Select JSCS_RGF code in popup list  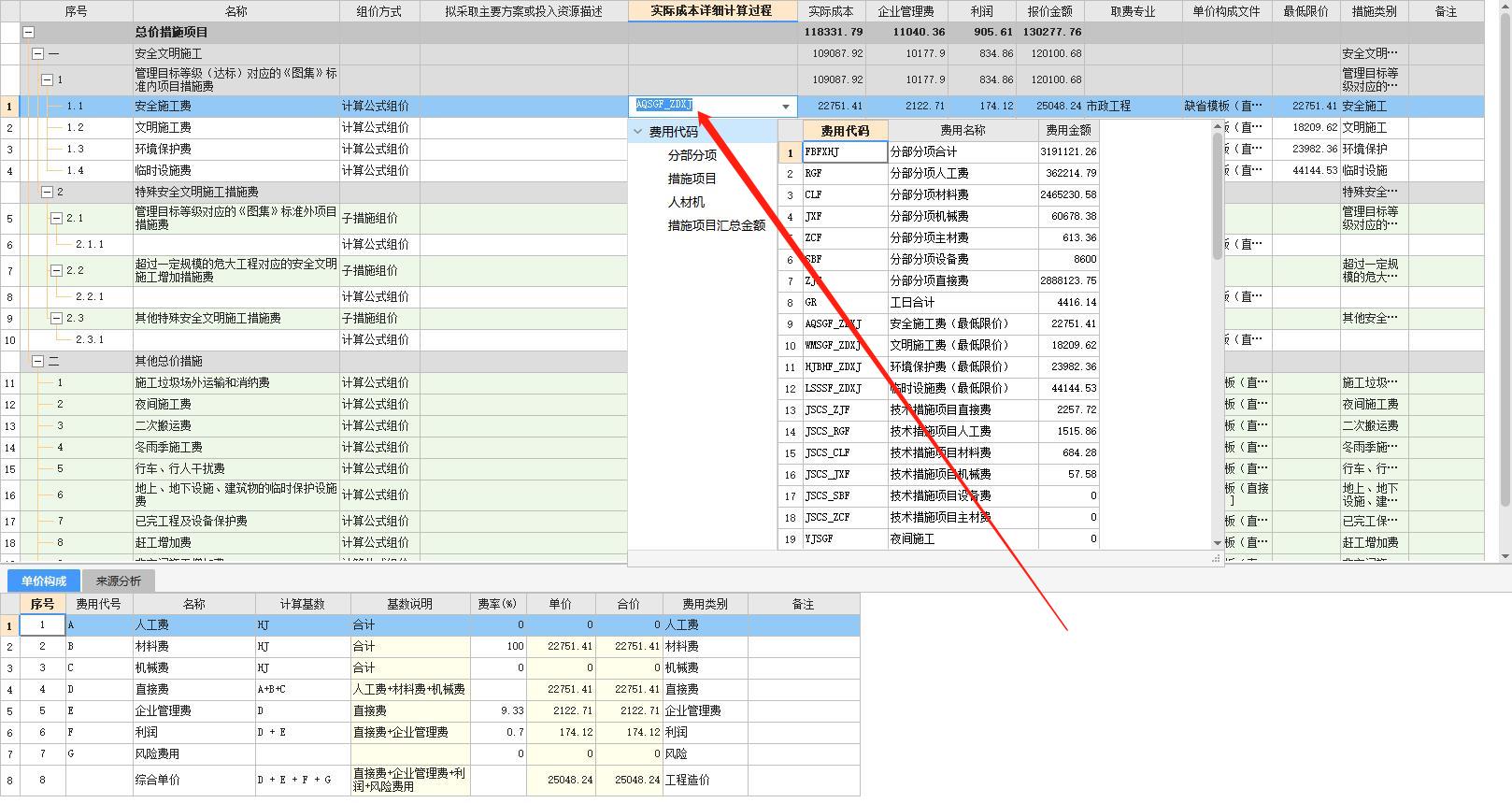(845, 431)
